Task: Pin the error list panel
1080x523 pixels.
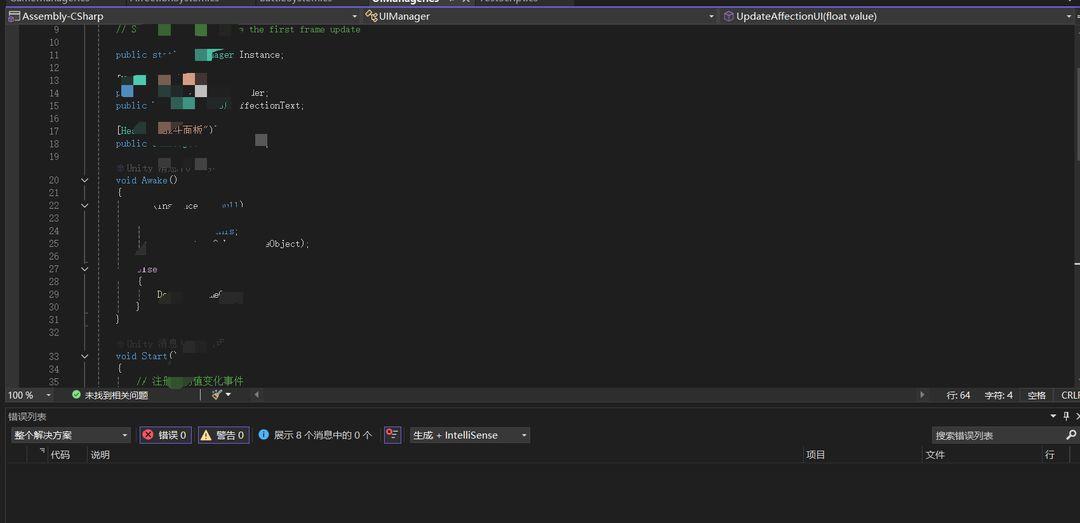Action: 1064,416
